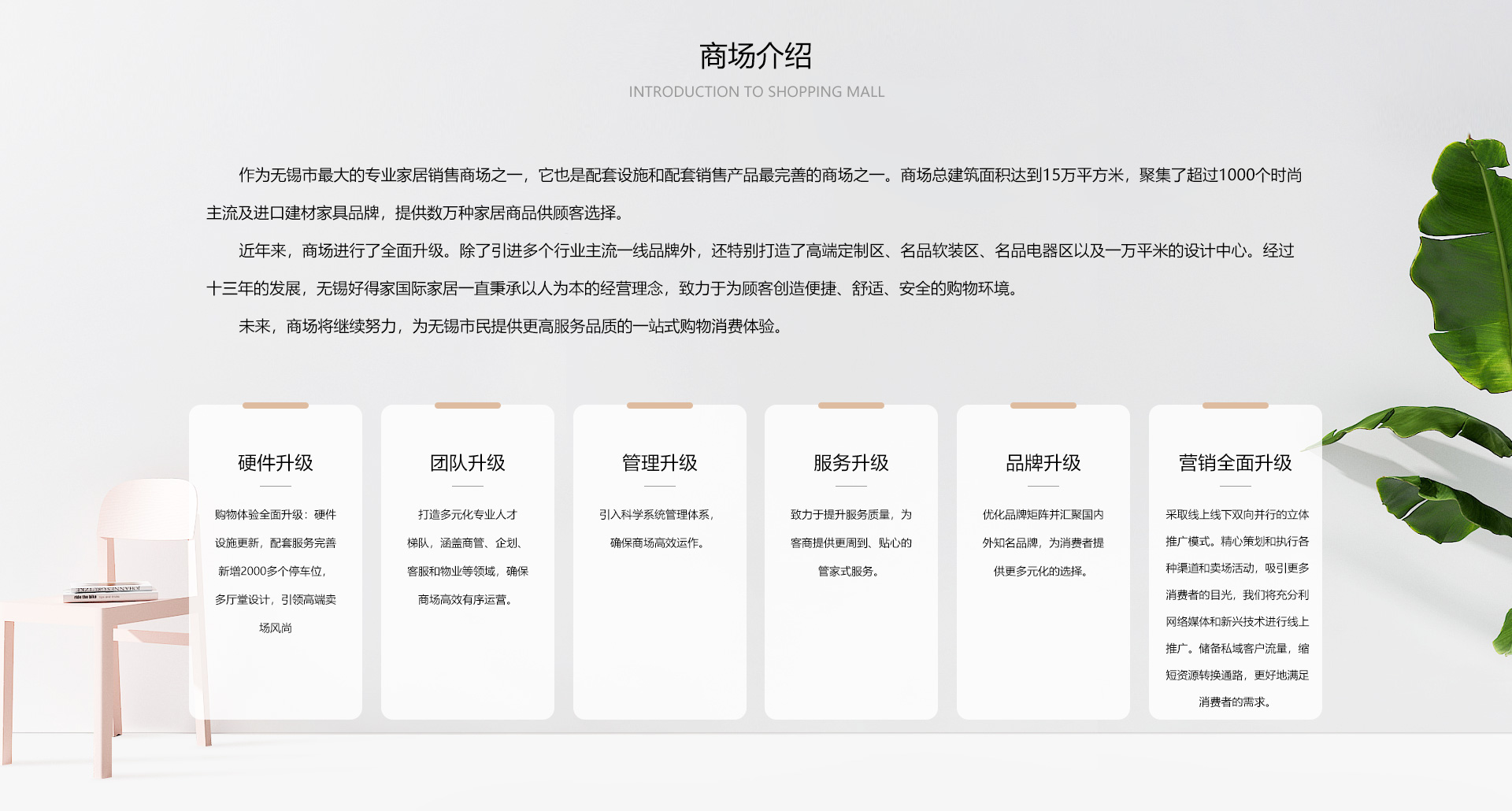Click the 品牌升级 card description text
The width and height of the screenshot is (1512, 811).
tap(1043, 543)
